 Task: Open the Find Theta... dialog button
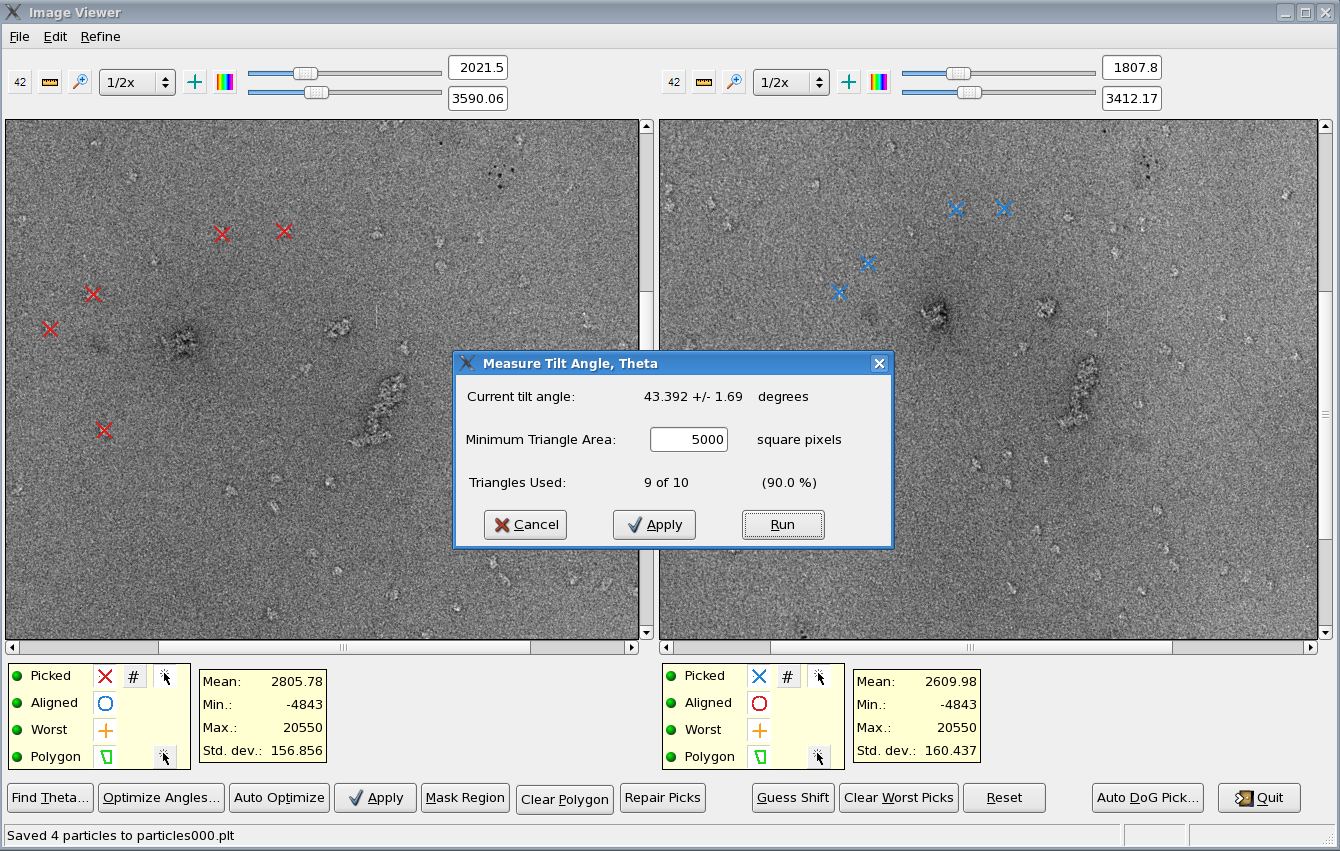point(50,797)
